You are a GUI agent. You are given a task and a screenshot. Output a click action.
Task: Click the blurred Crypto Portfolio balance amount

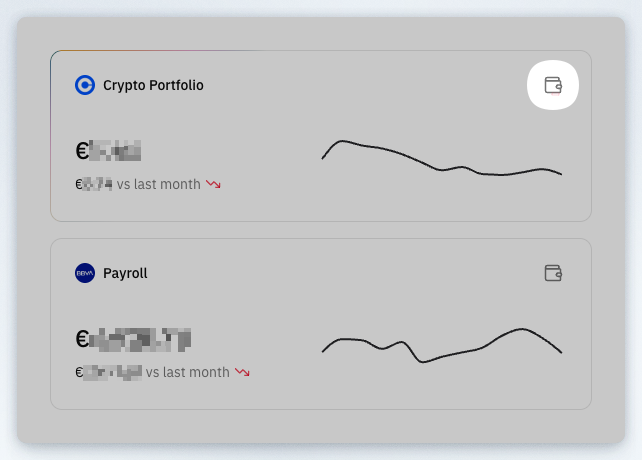click(x=115, y=150)
